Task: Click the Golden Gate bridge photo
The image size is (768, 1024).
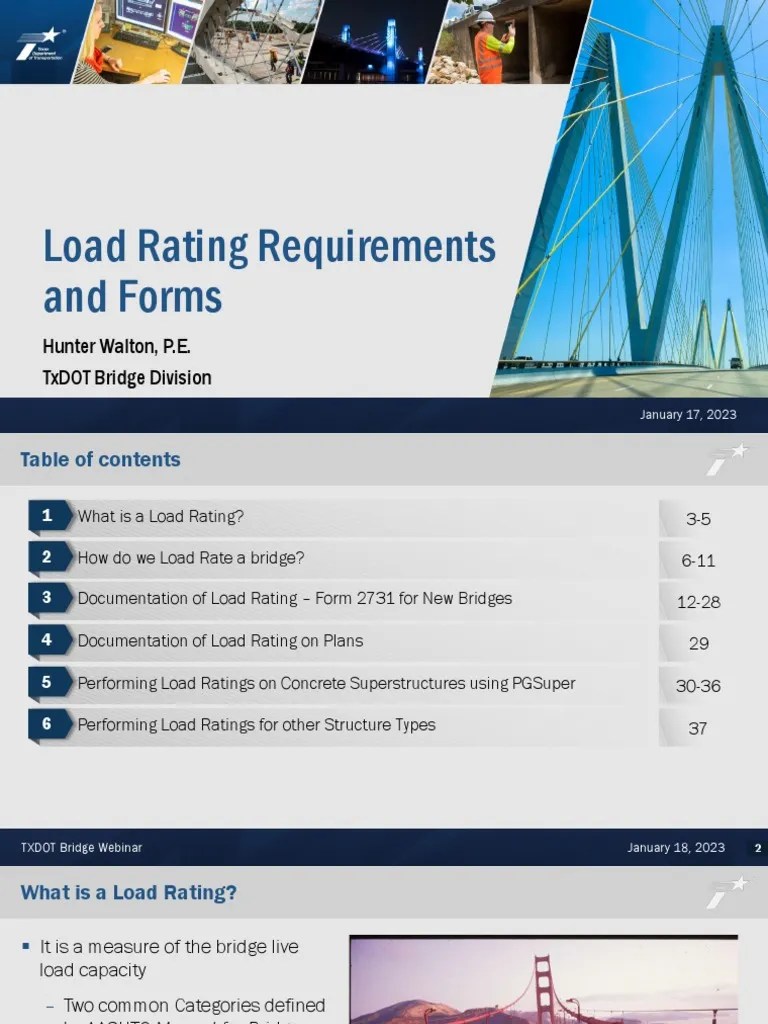Action: (x=543, y=980)
